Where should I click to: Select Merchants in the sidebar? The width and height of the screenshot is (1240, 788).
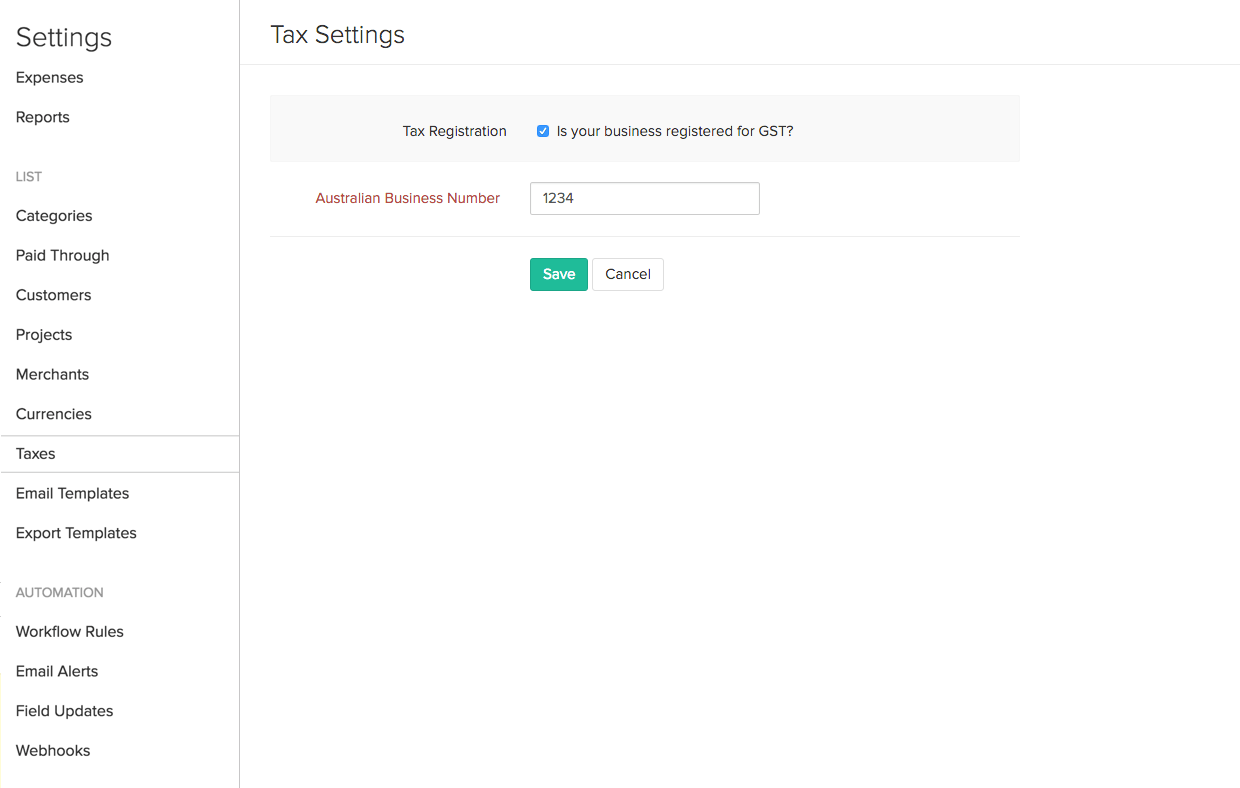point(52,374)
